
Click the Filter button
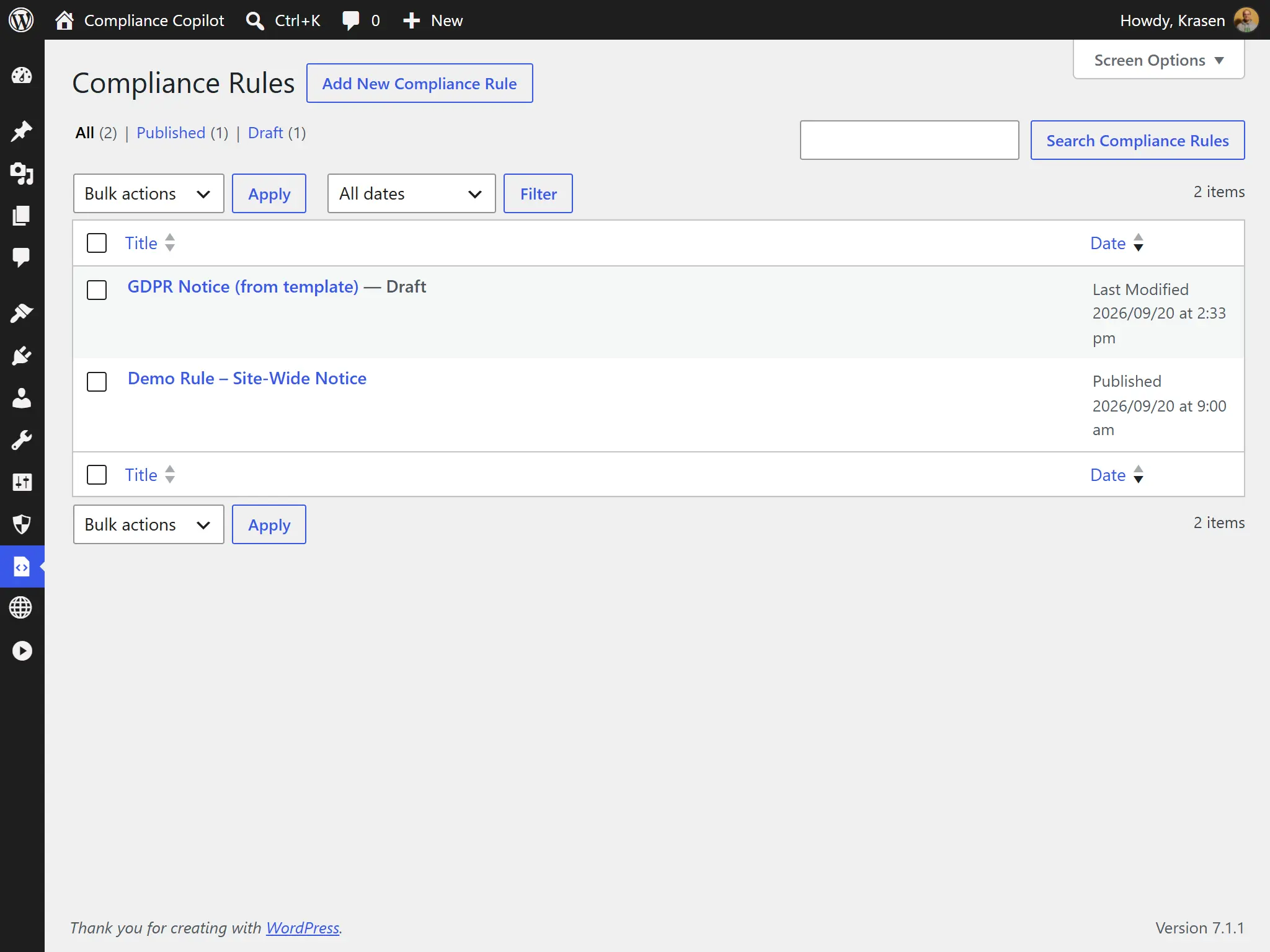(x=538, y=193)
